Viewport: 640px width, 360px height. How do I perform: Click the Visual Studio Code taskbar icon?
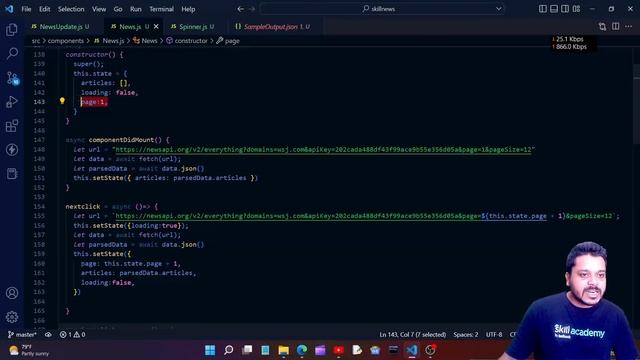coord(412,350)
